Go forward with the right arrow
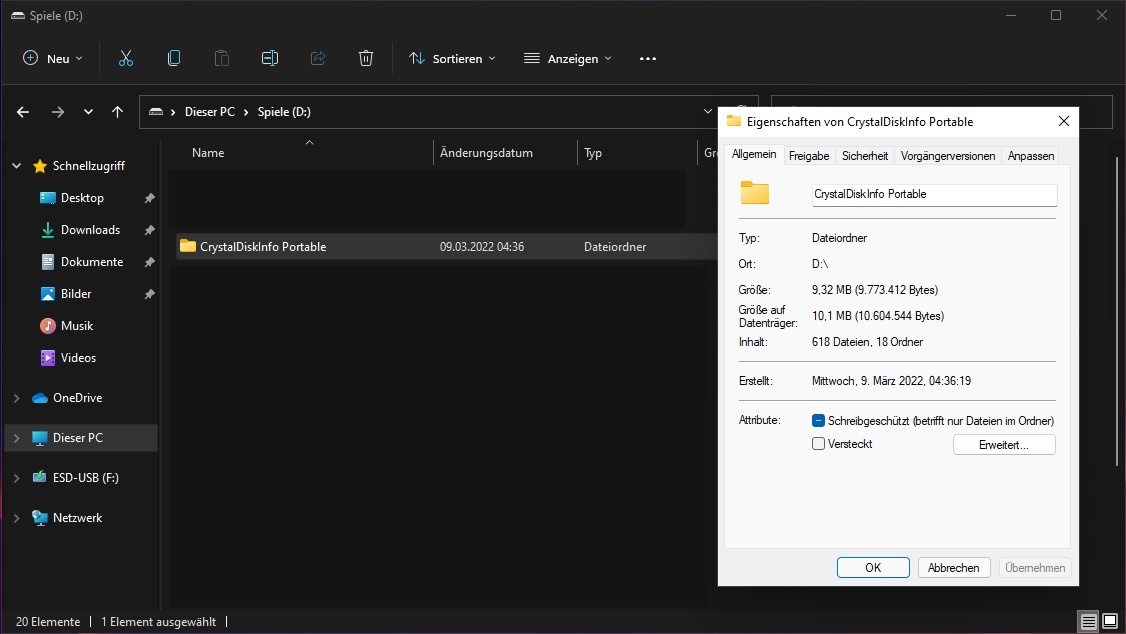Image resolution: width=1126 pixels, height=634 pixels. [x=57, y=112]
